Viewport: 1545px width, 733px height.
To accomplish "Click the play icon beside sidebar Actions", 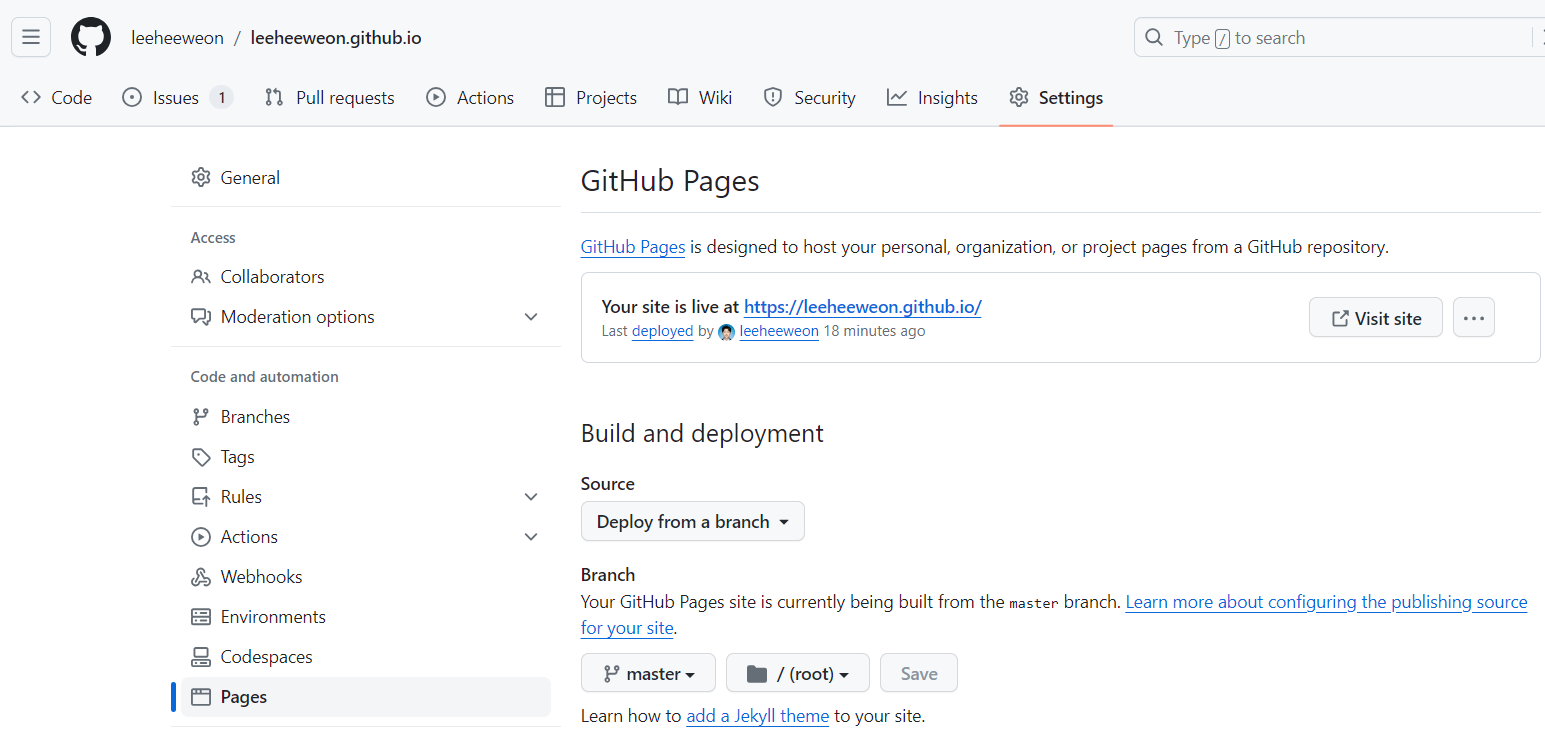I will click(201, 537).
